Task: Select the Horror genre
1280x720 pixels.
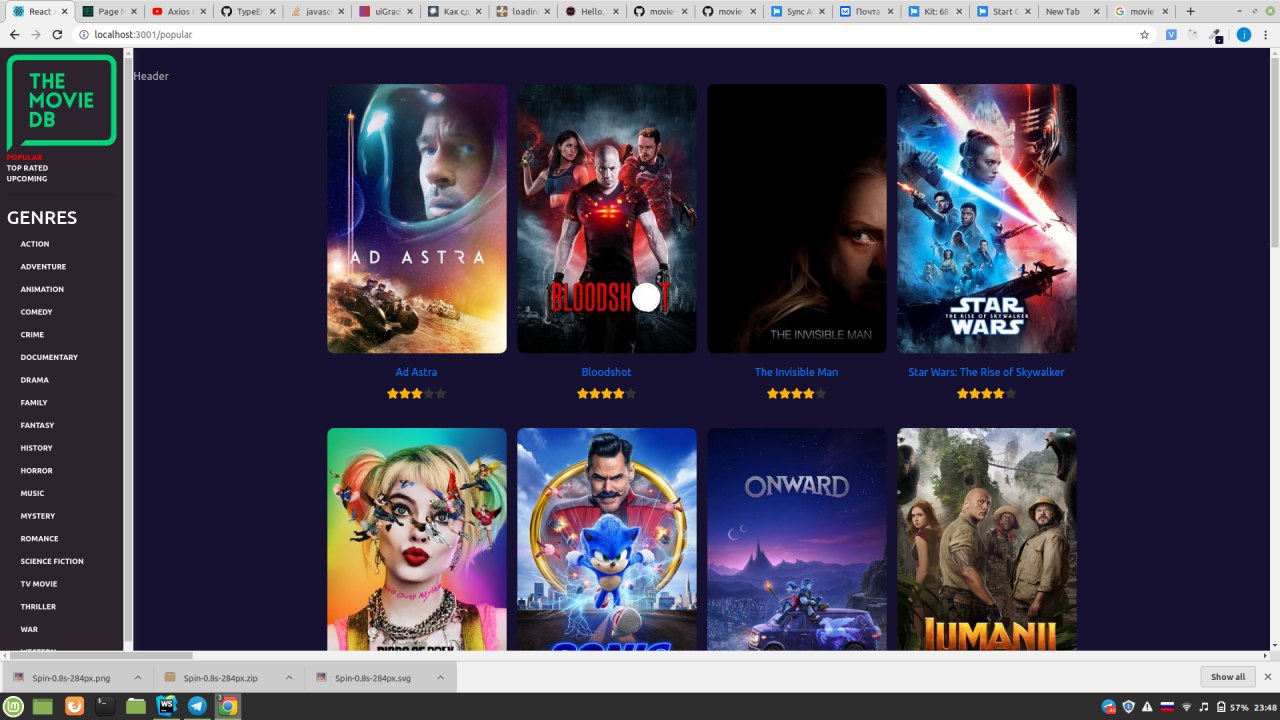Action: (37, 471)
